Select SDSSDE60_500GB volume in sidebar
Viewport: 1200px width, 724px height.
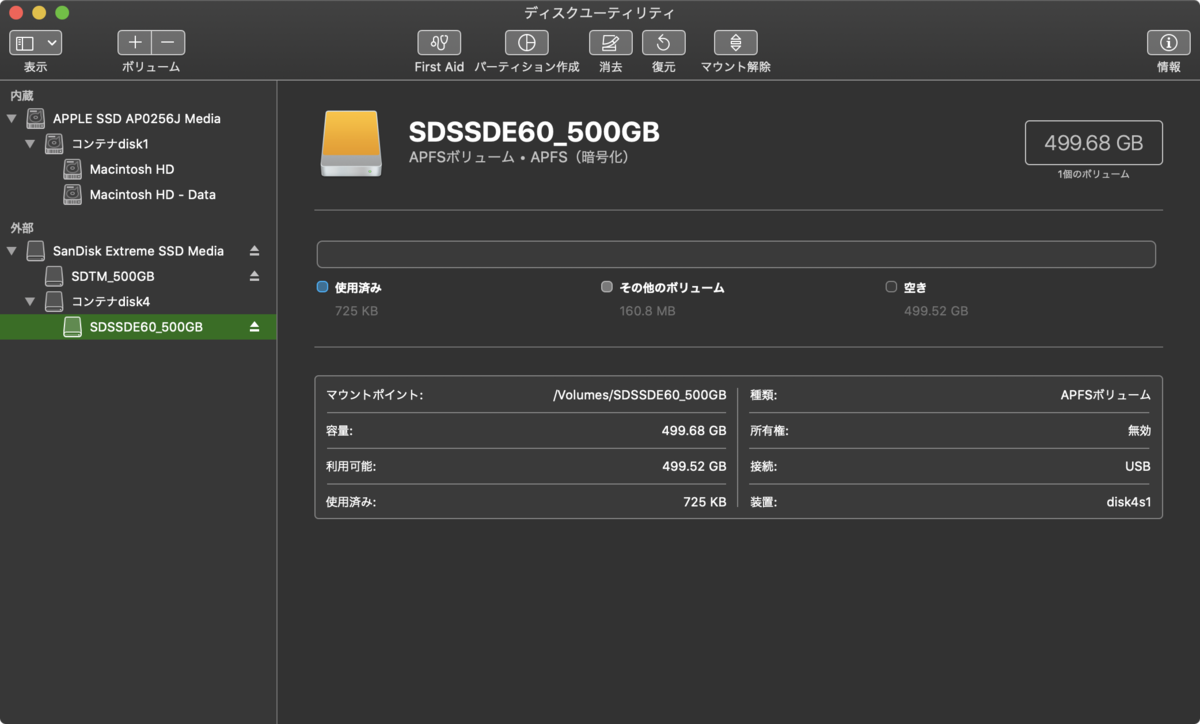pos(146,327)
